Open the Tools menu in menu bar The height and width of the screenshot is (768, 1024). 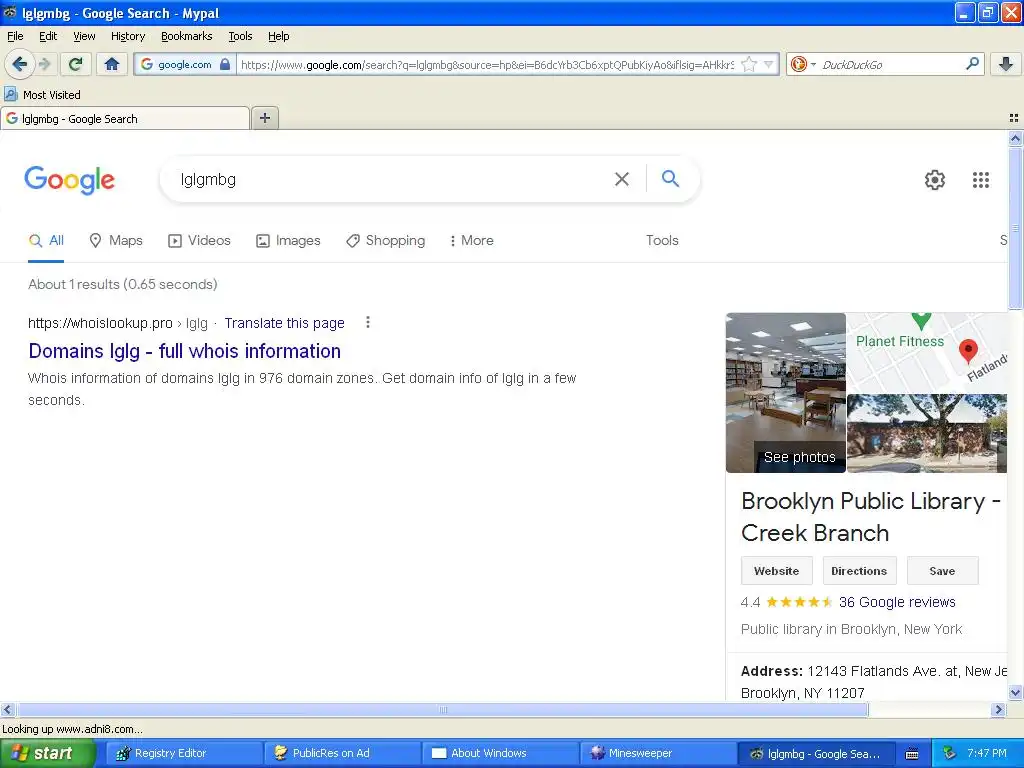click(240, 36)
